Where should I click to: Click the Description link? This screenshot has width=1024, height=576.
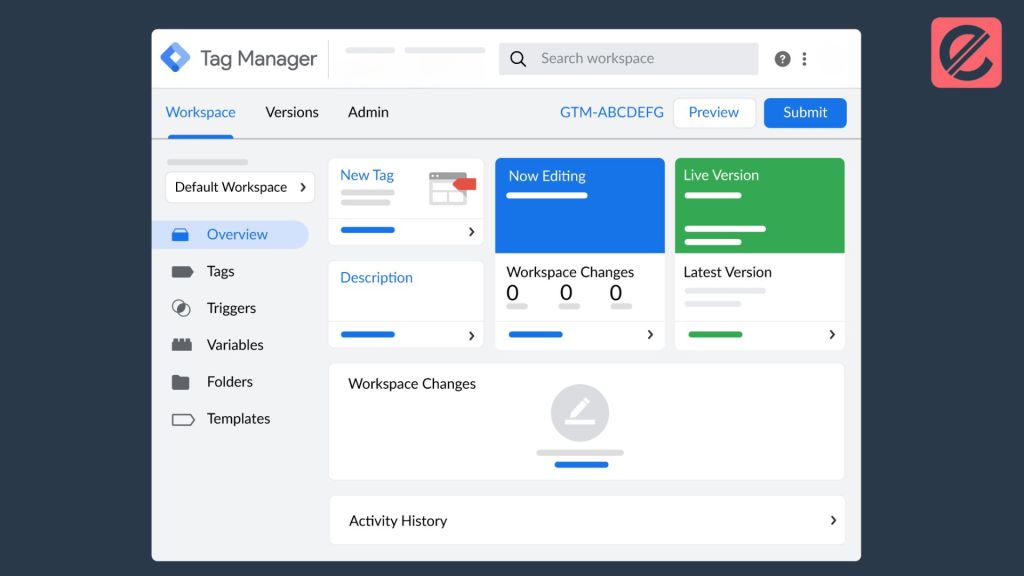376,278
